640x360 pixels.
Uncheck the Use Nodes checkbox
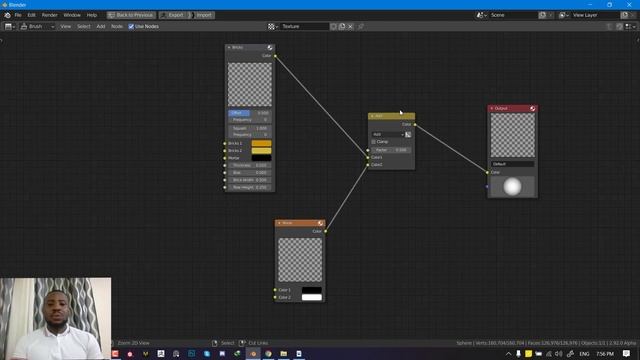point(131,27)
